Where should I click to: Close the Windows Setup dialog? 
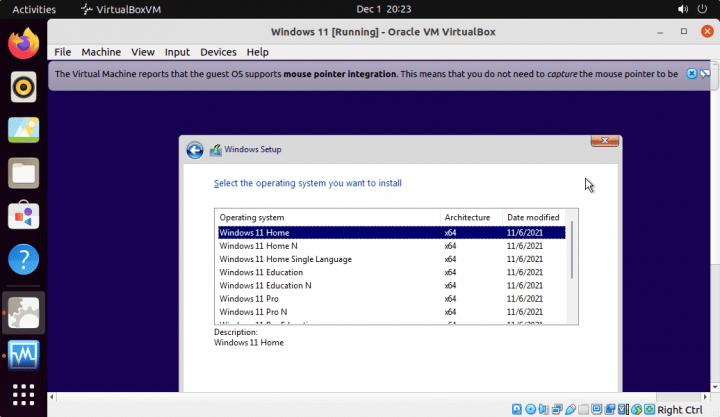tap(605, 141)
